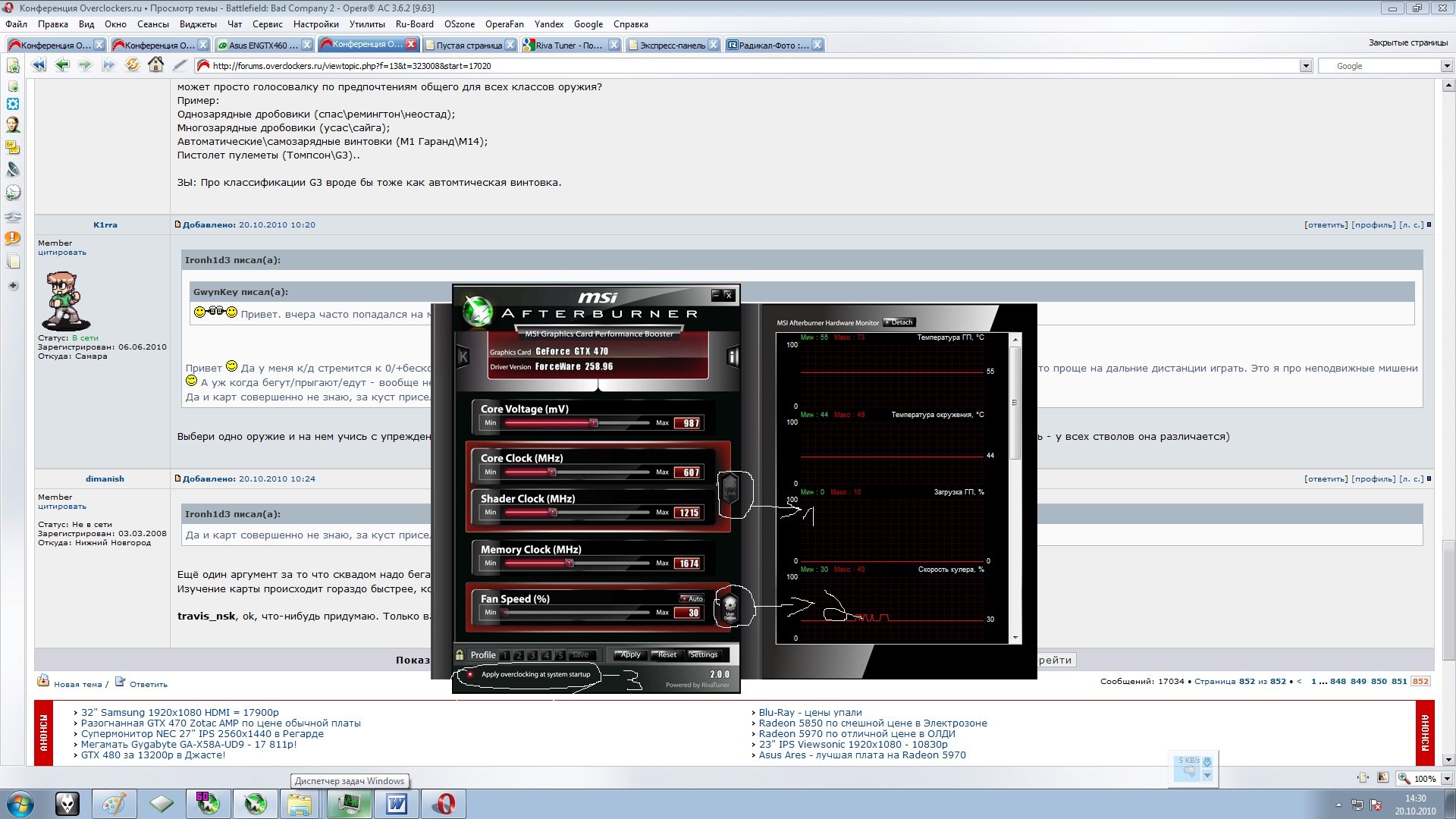
Task: Go to the Home page icon
Action: [x=155, y=65]
